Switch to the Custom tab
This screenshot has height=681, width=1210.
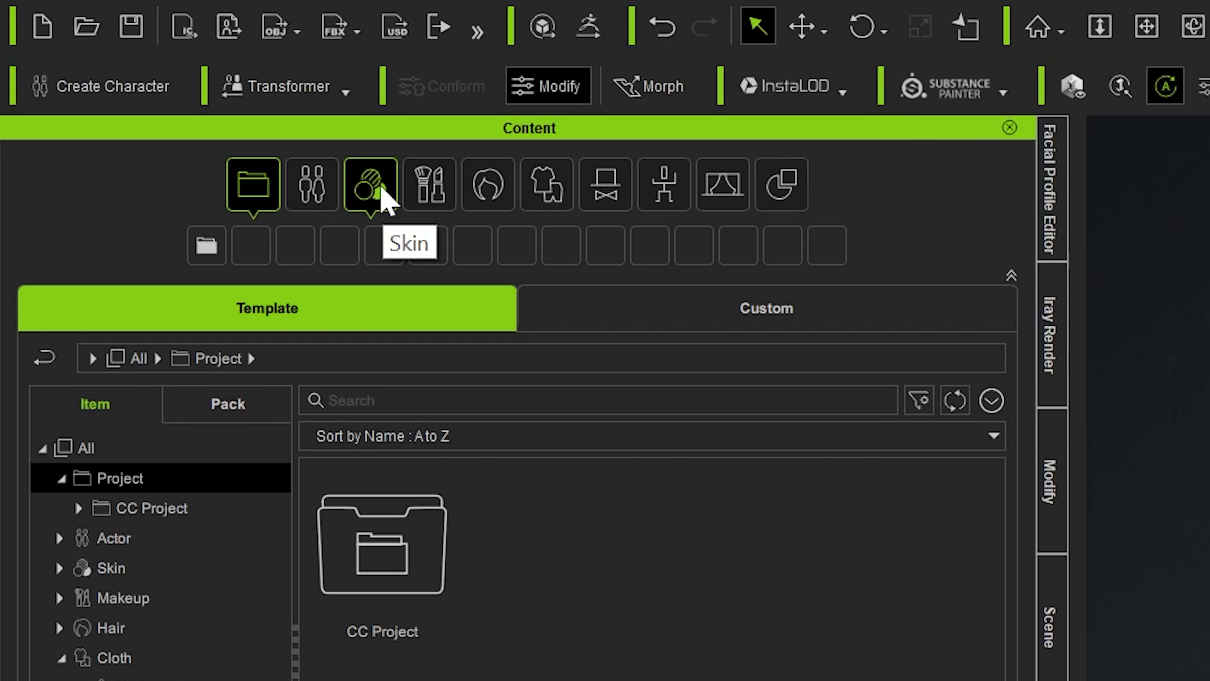767,308
